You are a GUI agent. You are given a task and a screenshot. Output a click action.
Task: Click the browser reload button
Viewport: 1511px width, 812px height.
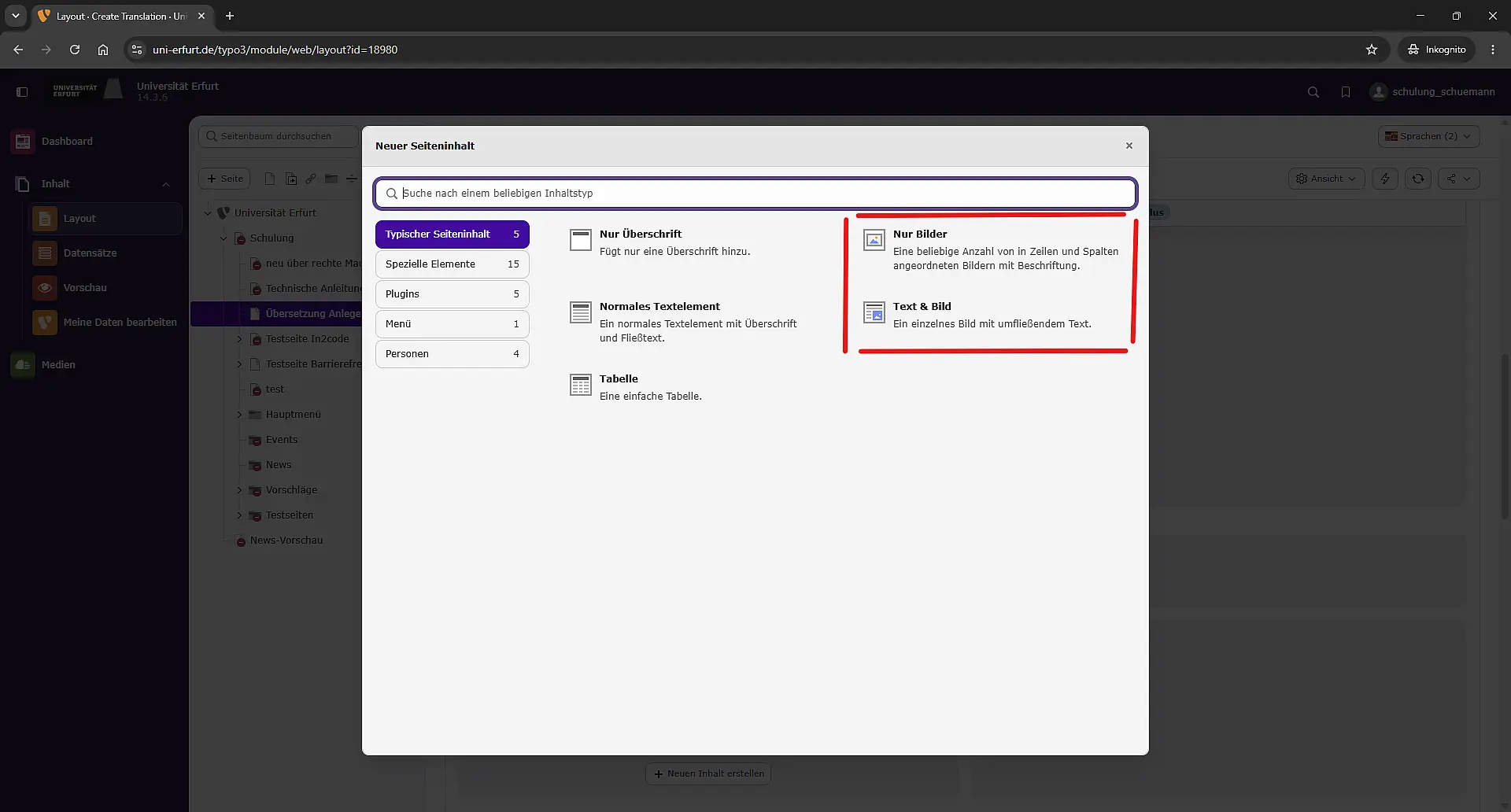[x=75, y=50]
